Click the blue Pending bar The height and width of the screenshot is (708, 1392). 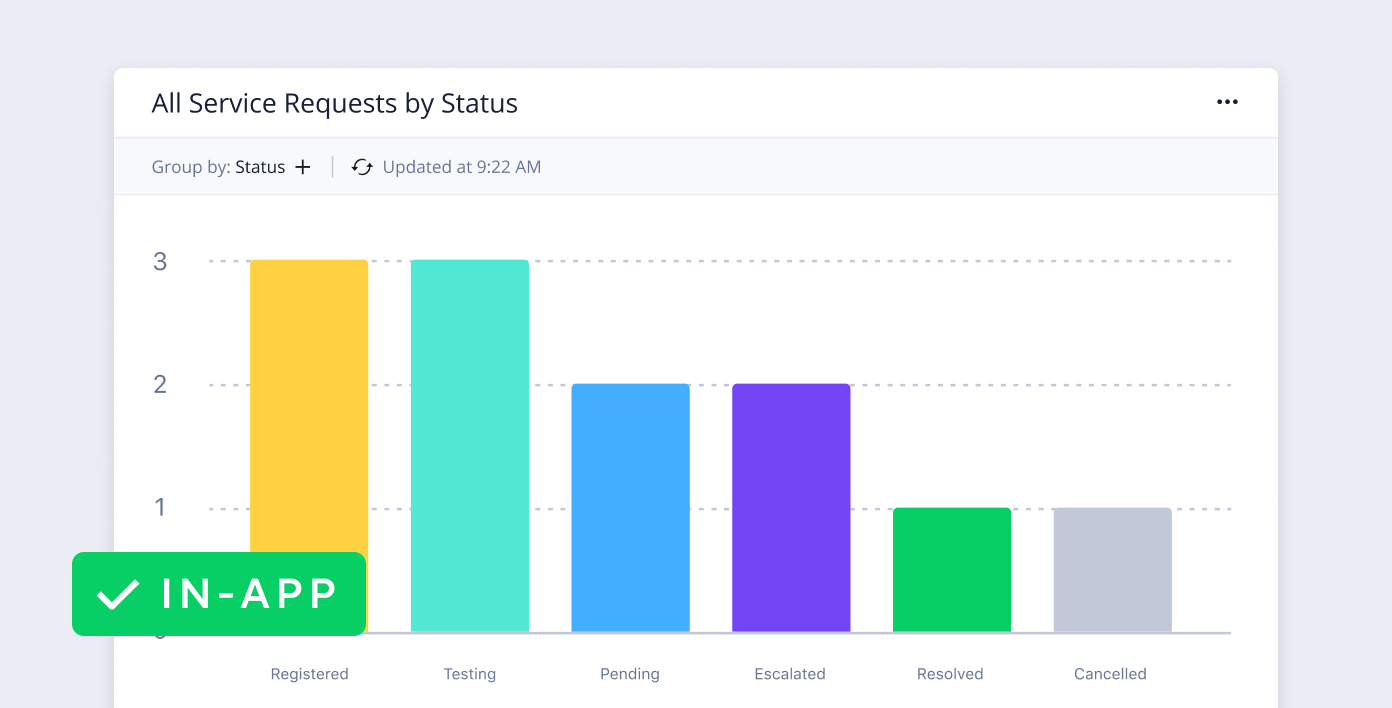pyautogui.click(x=630, y=507)
